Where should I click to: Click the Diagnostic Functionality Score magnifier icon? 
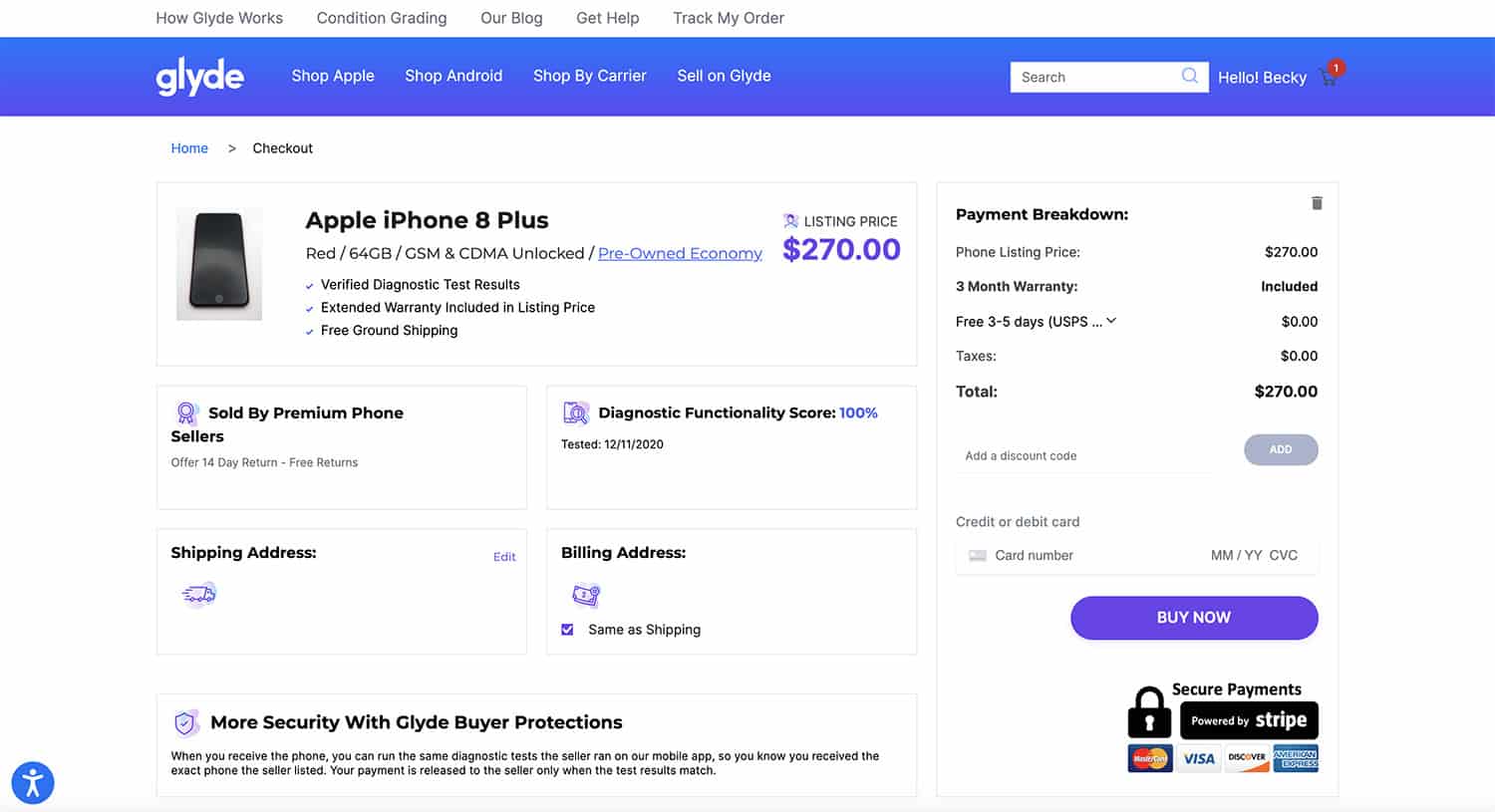575,412
